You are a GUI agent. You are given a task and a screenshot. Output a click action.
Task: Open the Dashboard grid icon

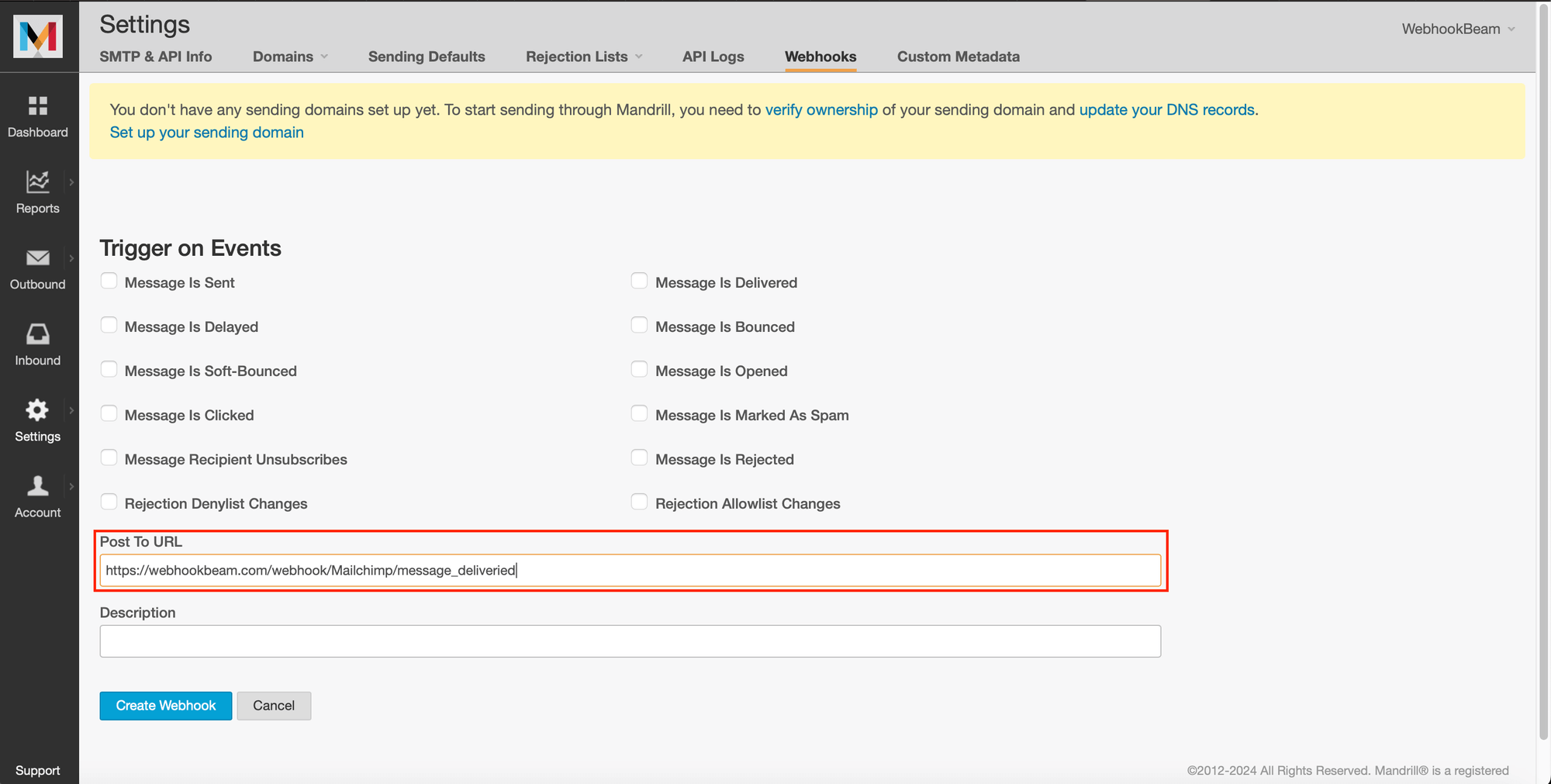pyautogui.click(x=37, y=106)
